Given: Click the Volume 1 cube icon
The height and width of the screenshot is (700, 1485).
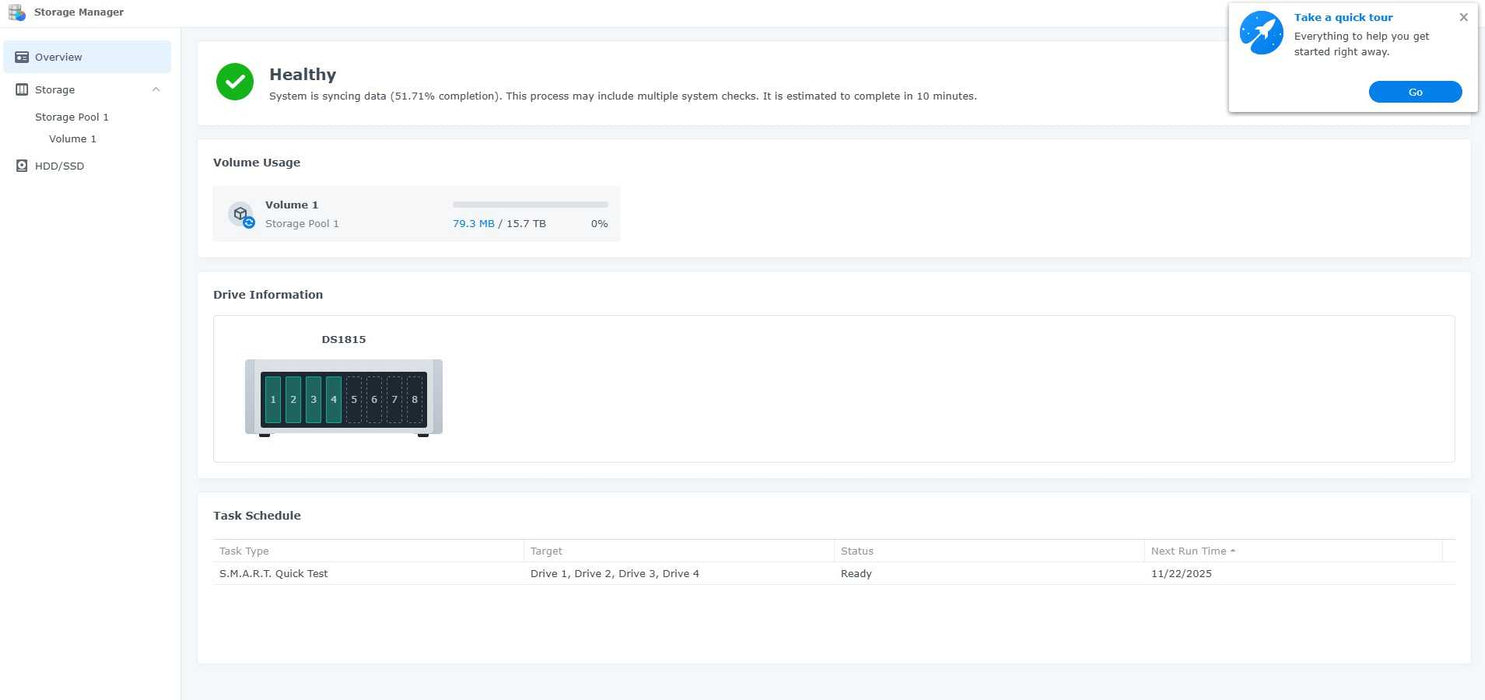Looking at the screenshot, I should pos(240,213).
